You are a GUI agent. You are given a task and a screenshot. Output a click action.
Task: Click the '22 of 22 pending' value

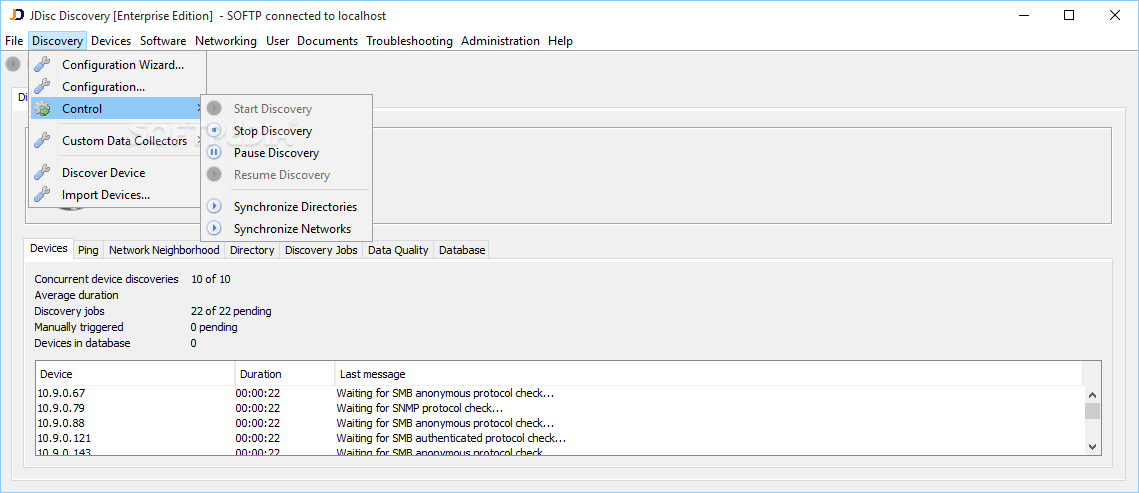231,311
